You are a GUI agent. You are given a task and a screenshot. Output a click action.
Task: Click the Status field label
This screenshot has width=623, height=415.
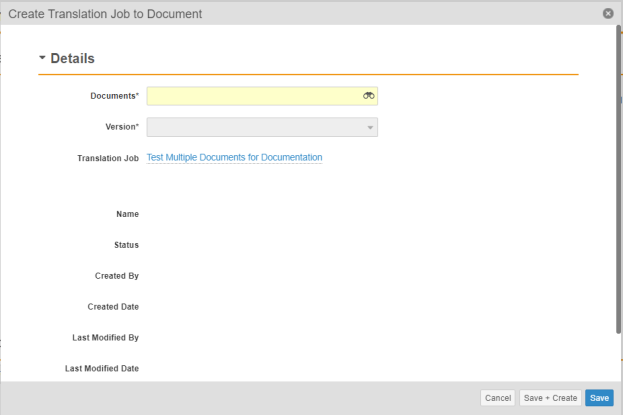(x=126, y=245)
